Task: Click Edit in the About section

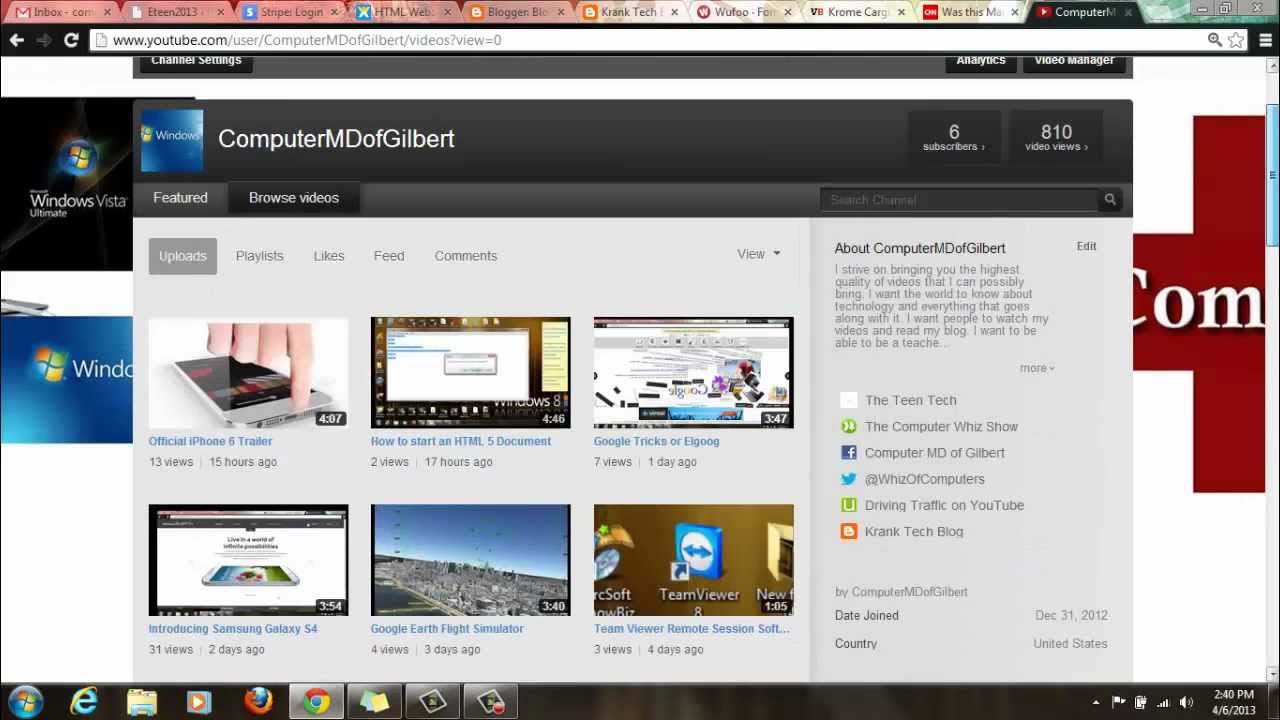Action: point(1086,246)
